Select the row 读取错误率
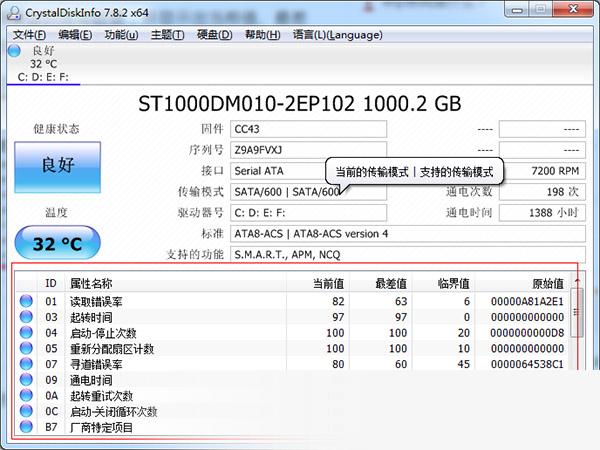 tap(293, 301)
